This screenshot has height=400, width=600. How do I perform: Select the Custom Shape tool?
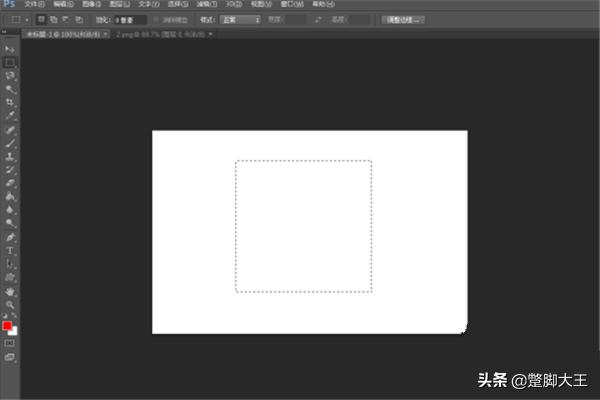coord(10,278)
